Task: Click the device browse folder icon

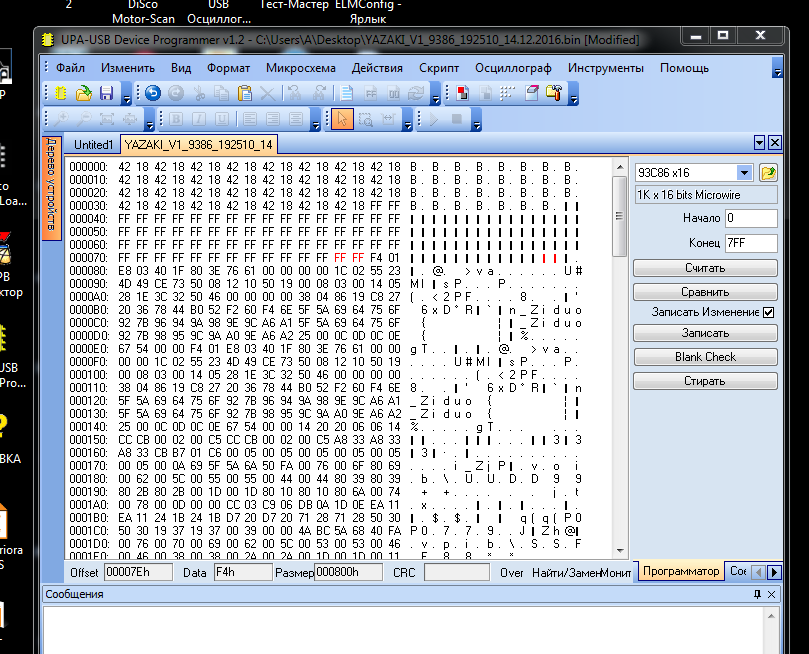Action: point(769,173)
